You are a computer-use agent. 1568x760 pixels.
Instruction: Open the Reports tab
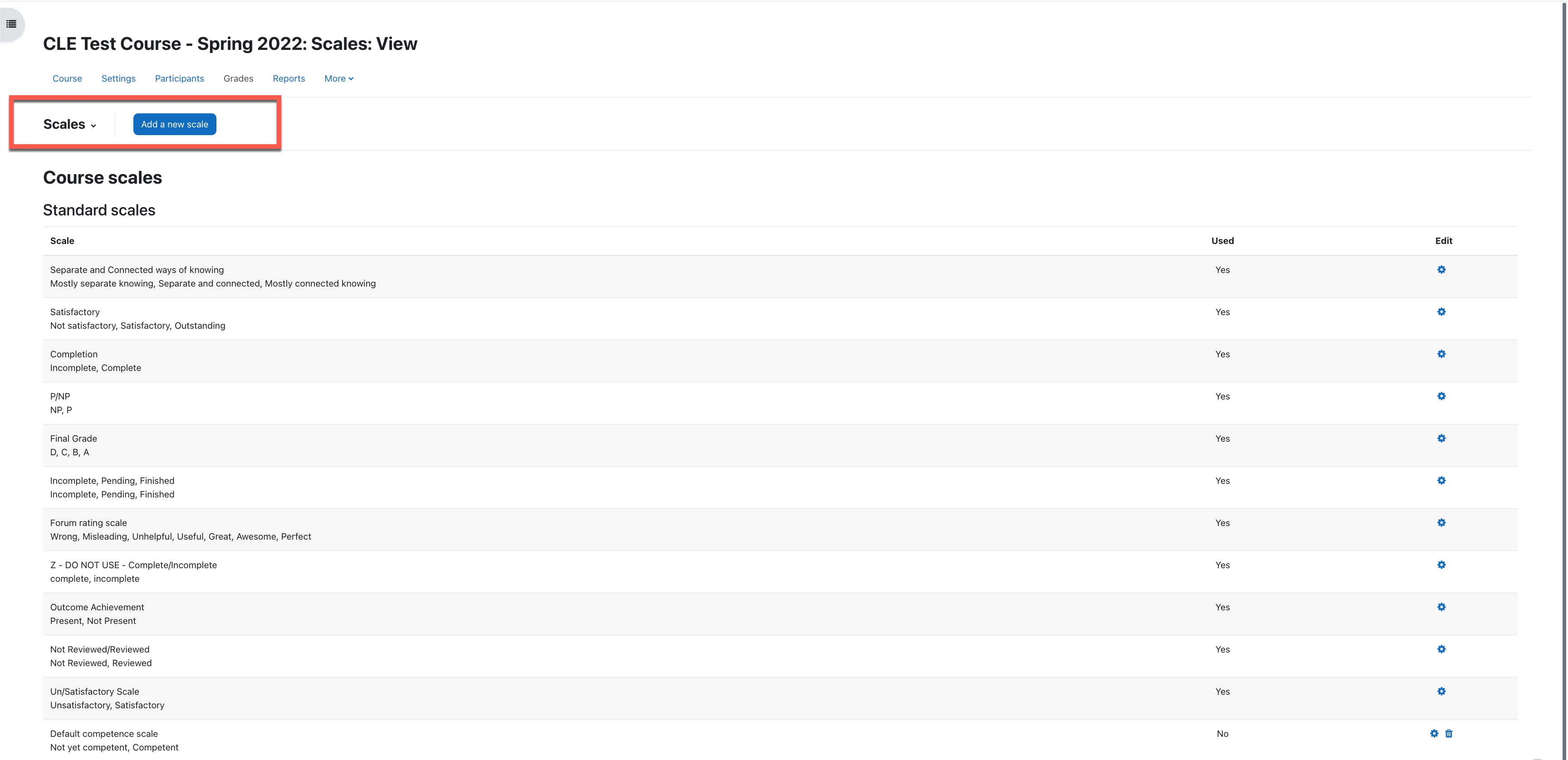289,78
